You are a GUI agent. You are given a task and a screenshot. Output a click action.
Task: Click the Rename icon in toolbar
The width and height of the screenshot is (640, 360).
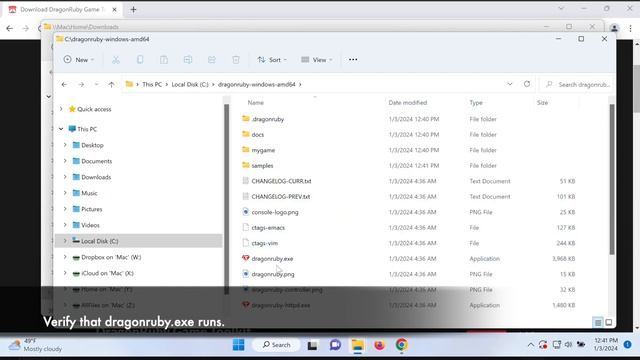coord(188,60)
